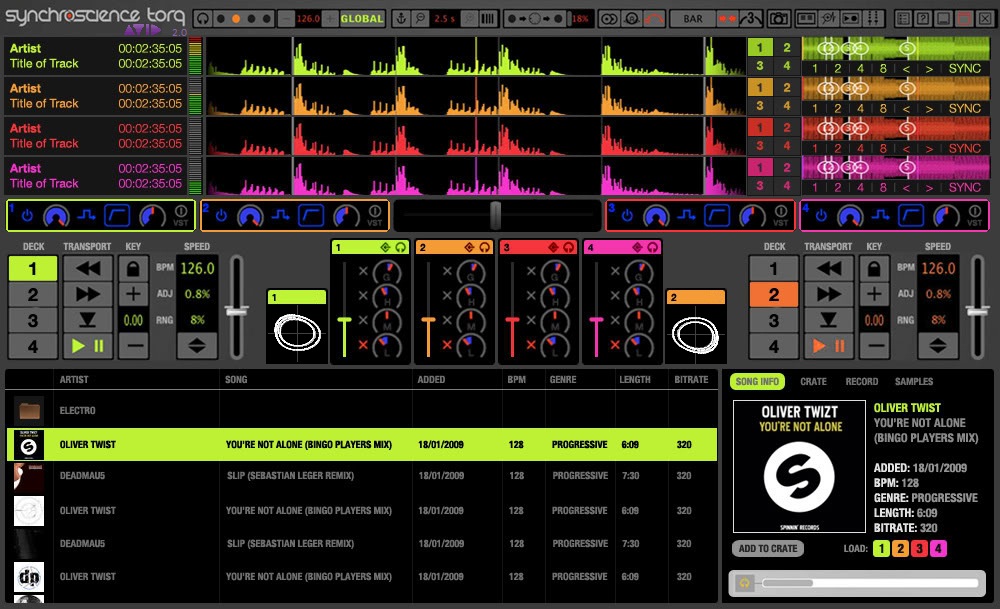Open the BAR quantize selector

(693, 18)
